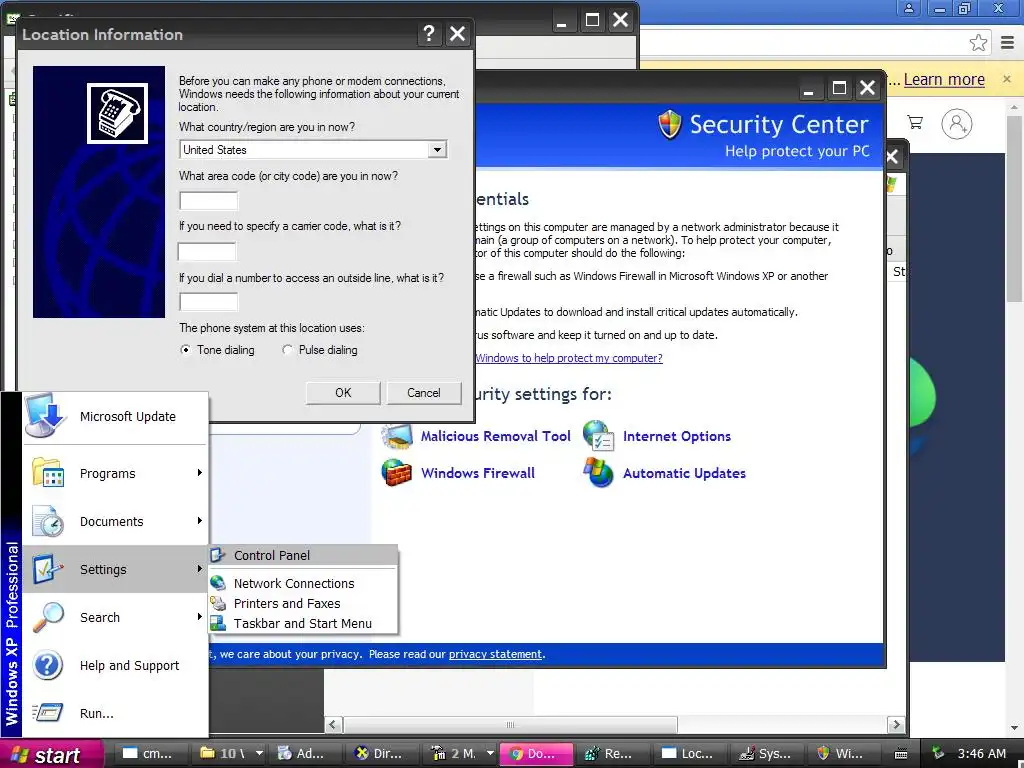
Task: Click the Automatic Updates icon
Action: [599, 473]
